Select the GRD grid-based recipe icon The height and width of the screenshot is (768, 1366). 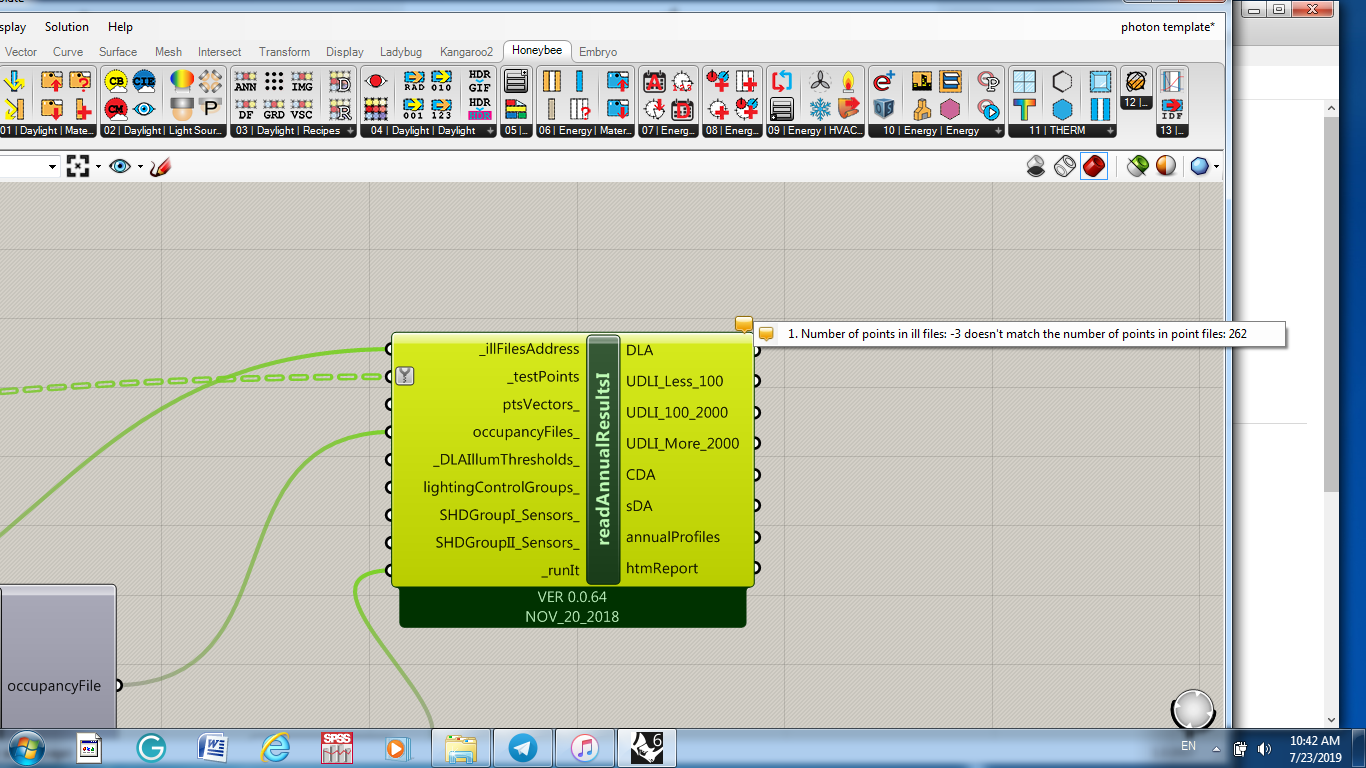click(x=274, y=108)
